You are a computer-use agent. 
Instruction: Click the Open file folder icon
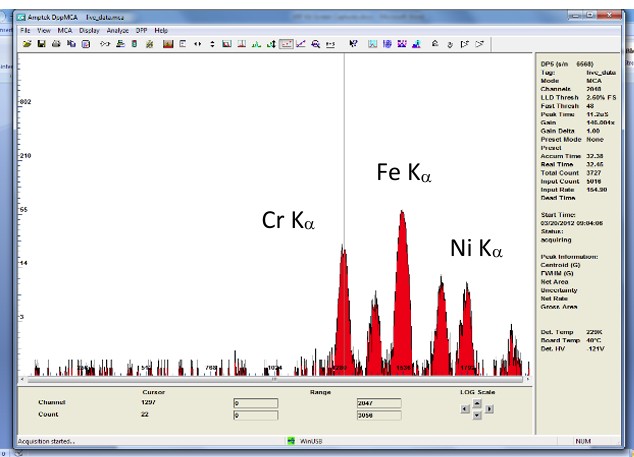point(27,44)
